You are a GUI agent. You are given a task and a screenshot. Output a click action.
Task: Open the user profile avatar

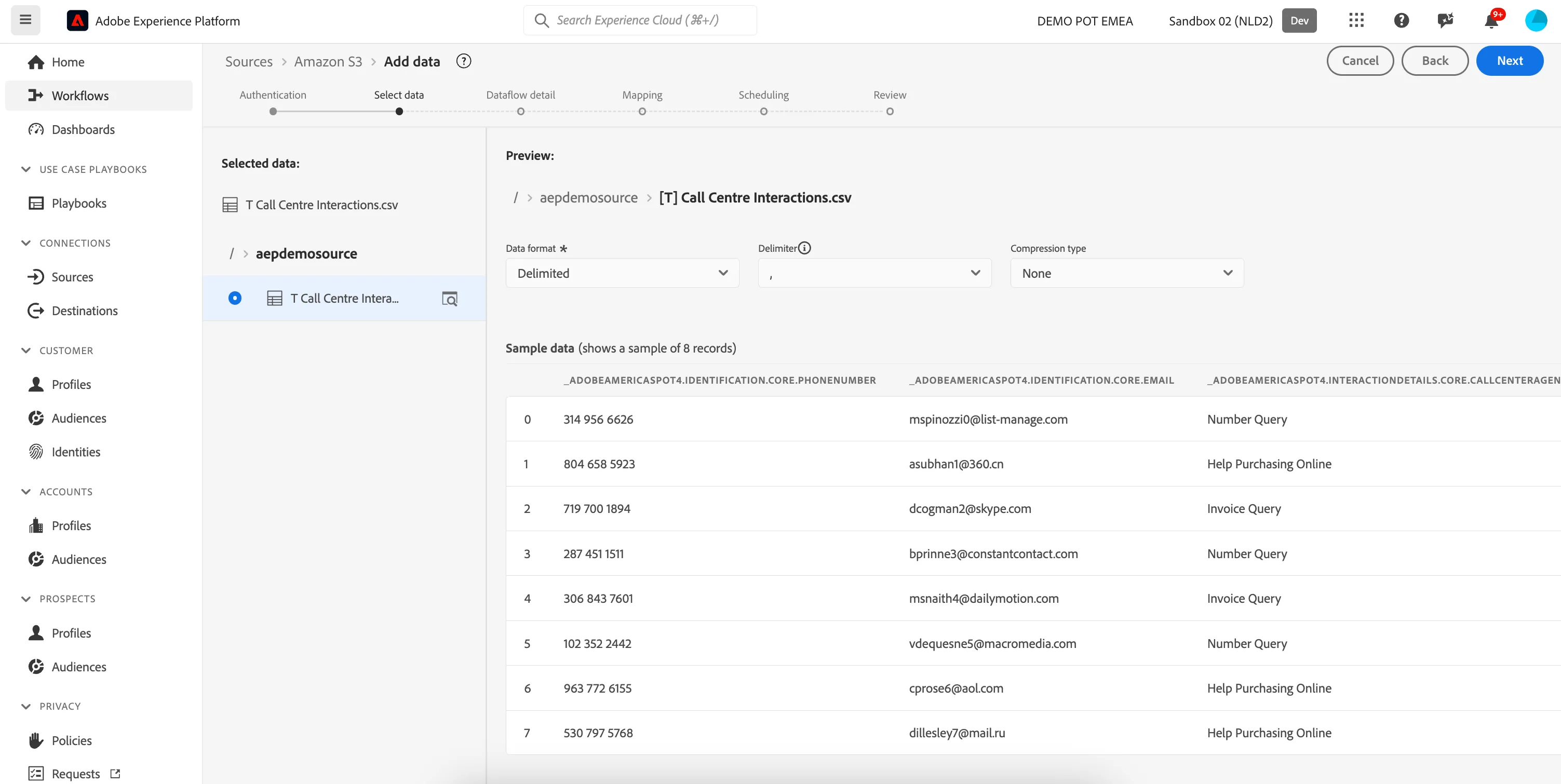pyautogui.click(x=1536, y=21)
